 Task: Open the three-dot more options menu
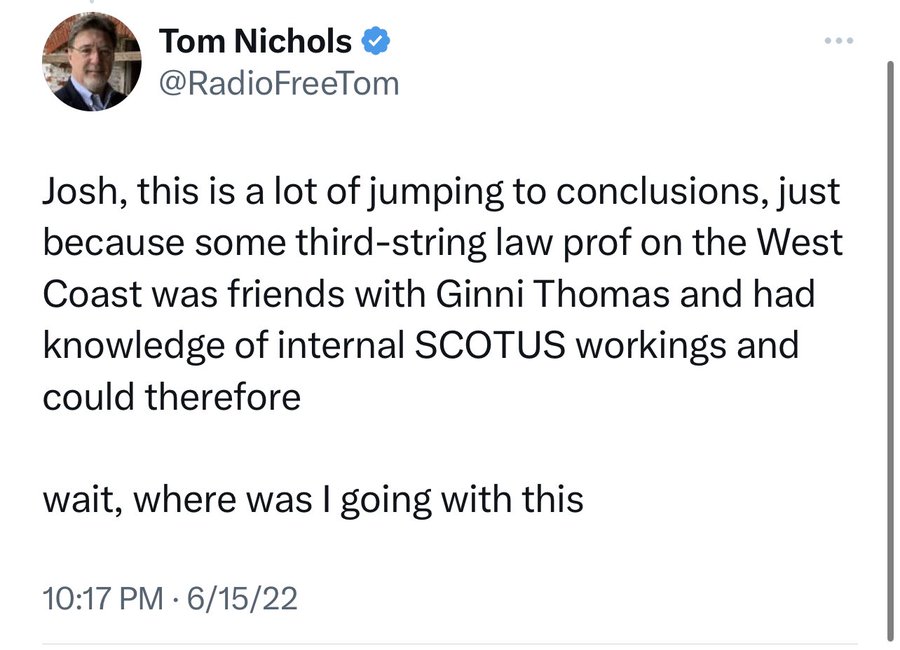(x=836, y=42)
